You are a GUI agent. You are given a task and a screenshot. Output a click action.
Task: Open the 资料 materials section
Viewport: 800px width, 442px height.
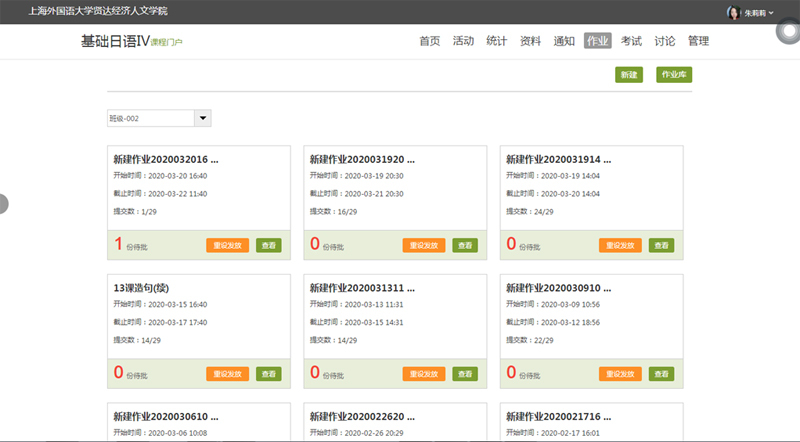530,41
